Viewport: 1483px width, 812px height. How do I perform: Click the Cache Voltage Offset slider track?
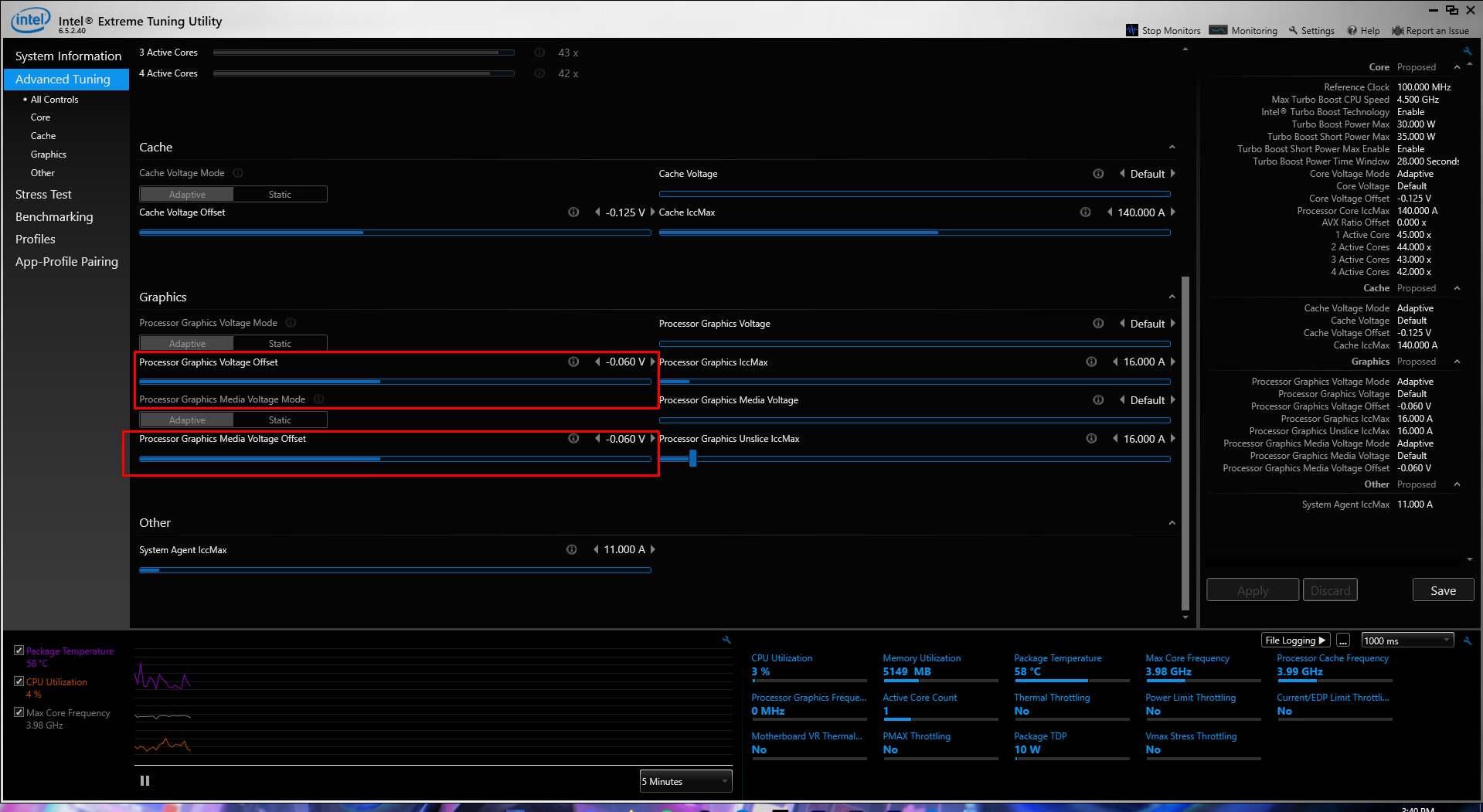point(395,232)
